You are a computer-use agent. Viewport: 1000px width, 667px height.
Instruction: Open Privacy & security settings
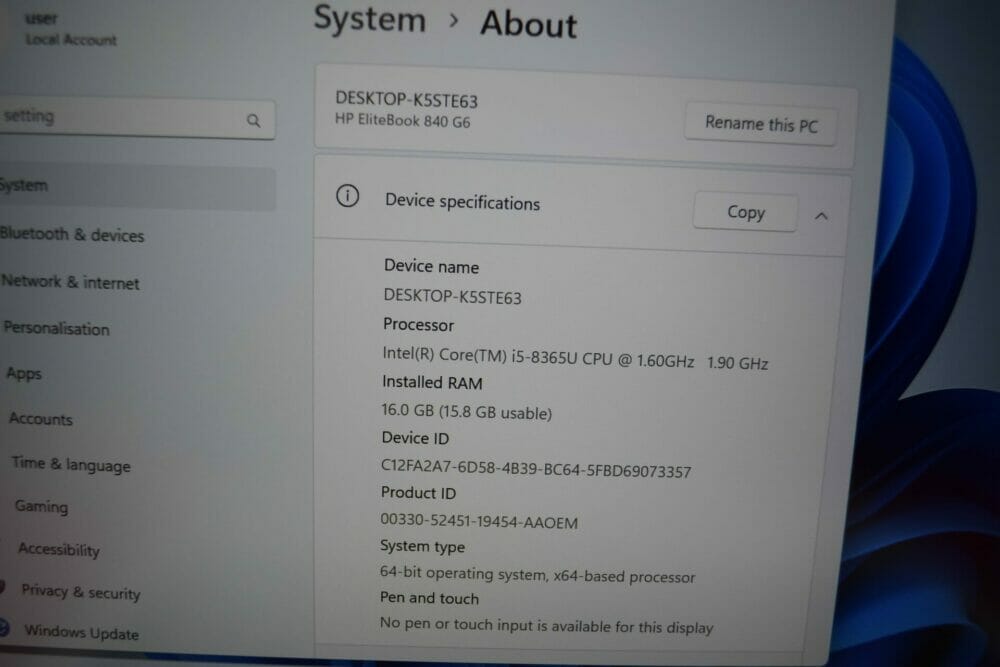[80, 592]
